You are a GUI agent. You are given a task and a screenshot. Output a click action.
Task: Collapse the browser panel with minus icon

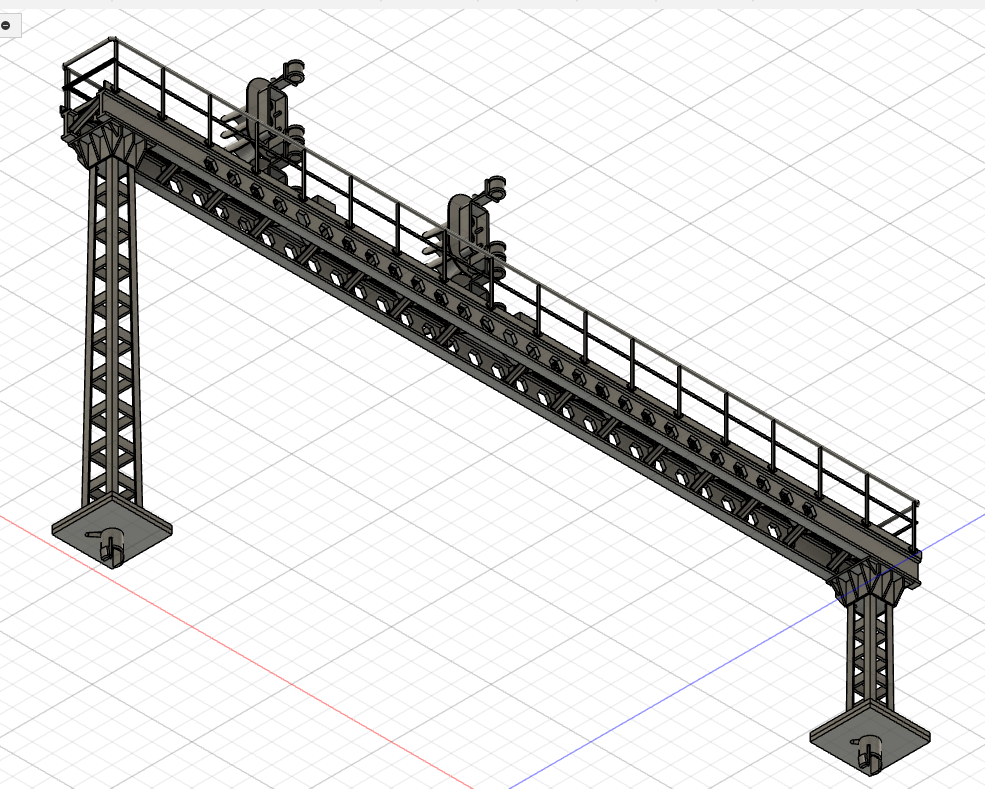point(5,24)
